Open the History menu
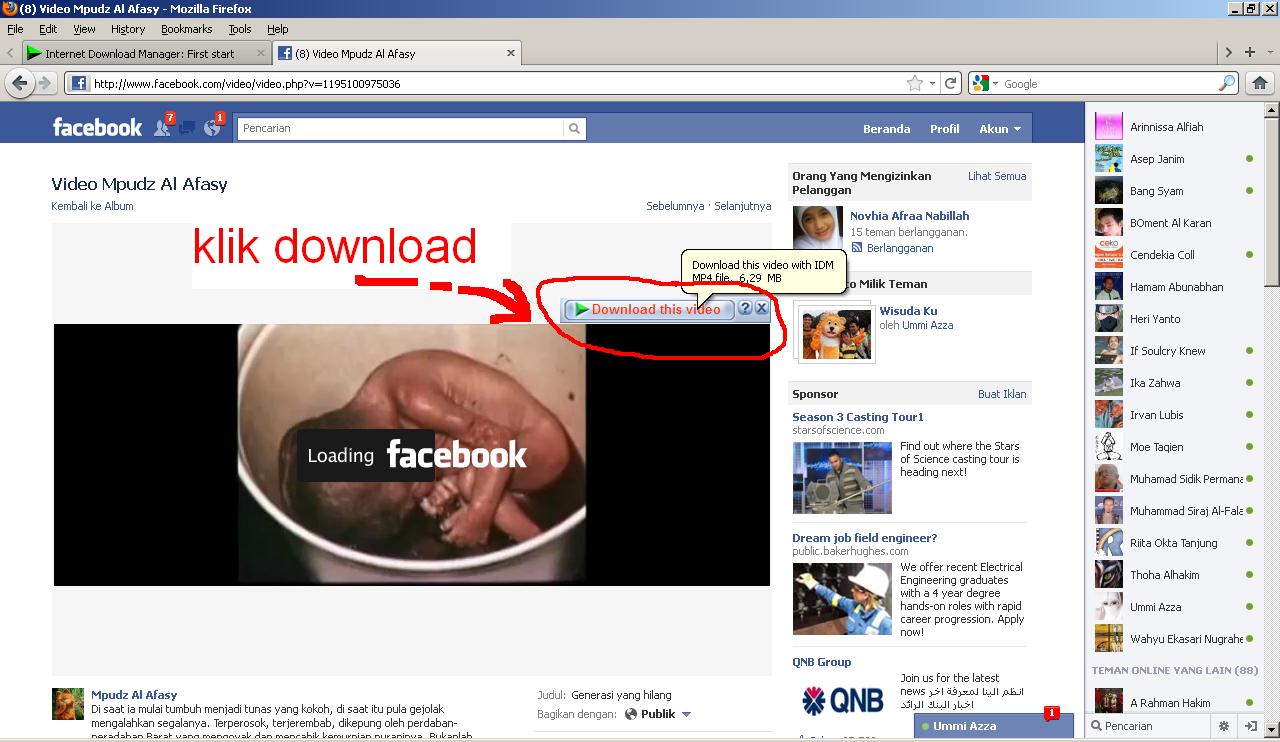The width and height of the screenshot is (1280, 742). pyautogui.click(x=128, y=29)
